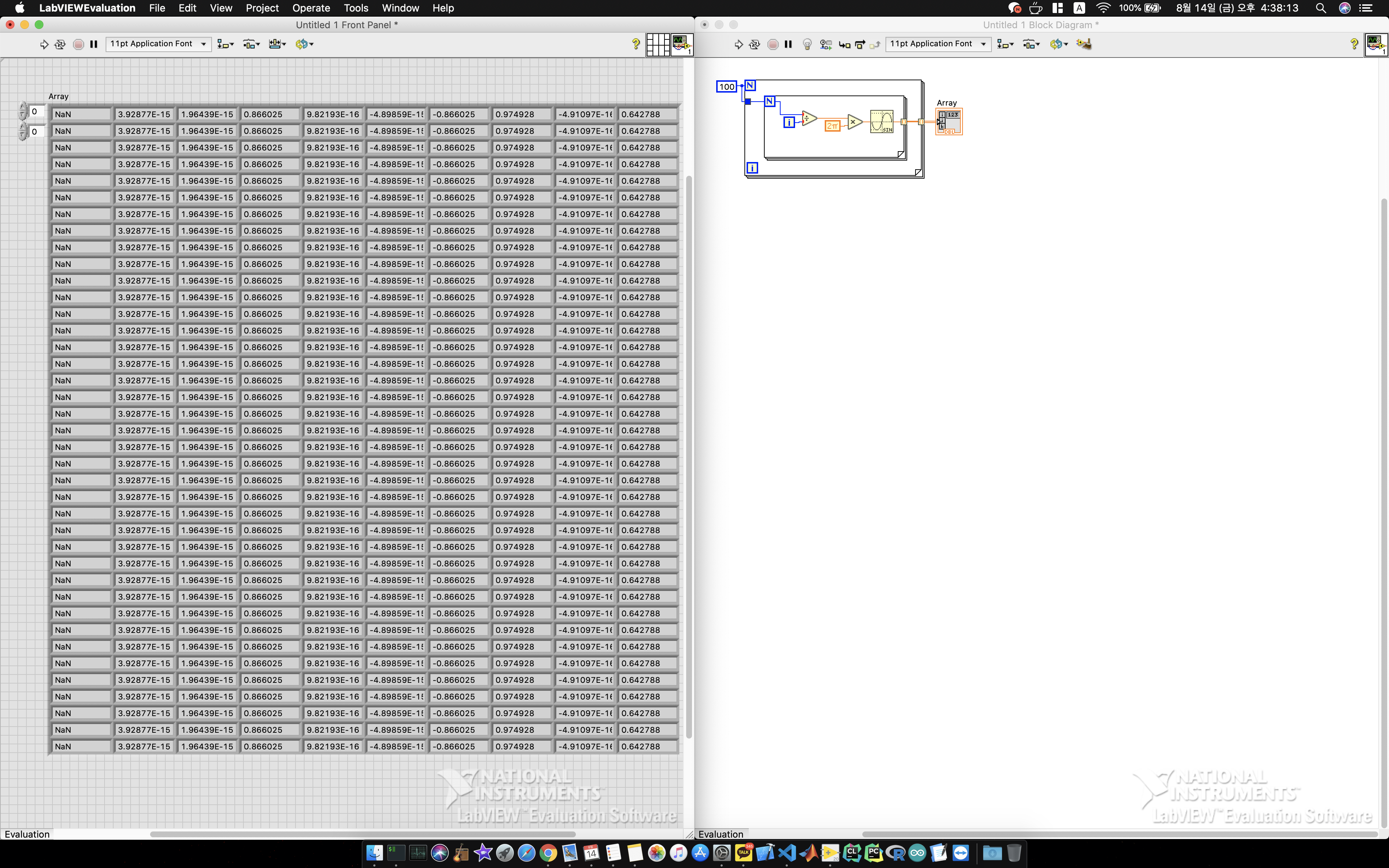The width and height of the screenshot is (1389, 868).
Task: Open Block Diagram font dropdown
Action: tap(938, 44)
